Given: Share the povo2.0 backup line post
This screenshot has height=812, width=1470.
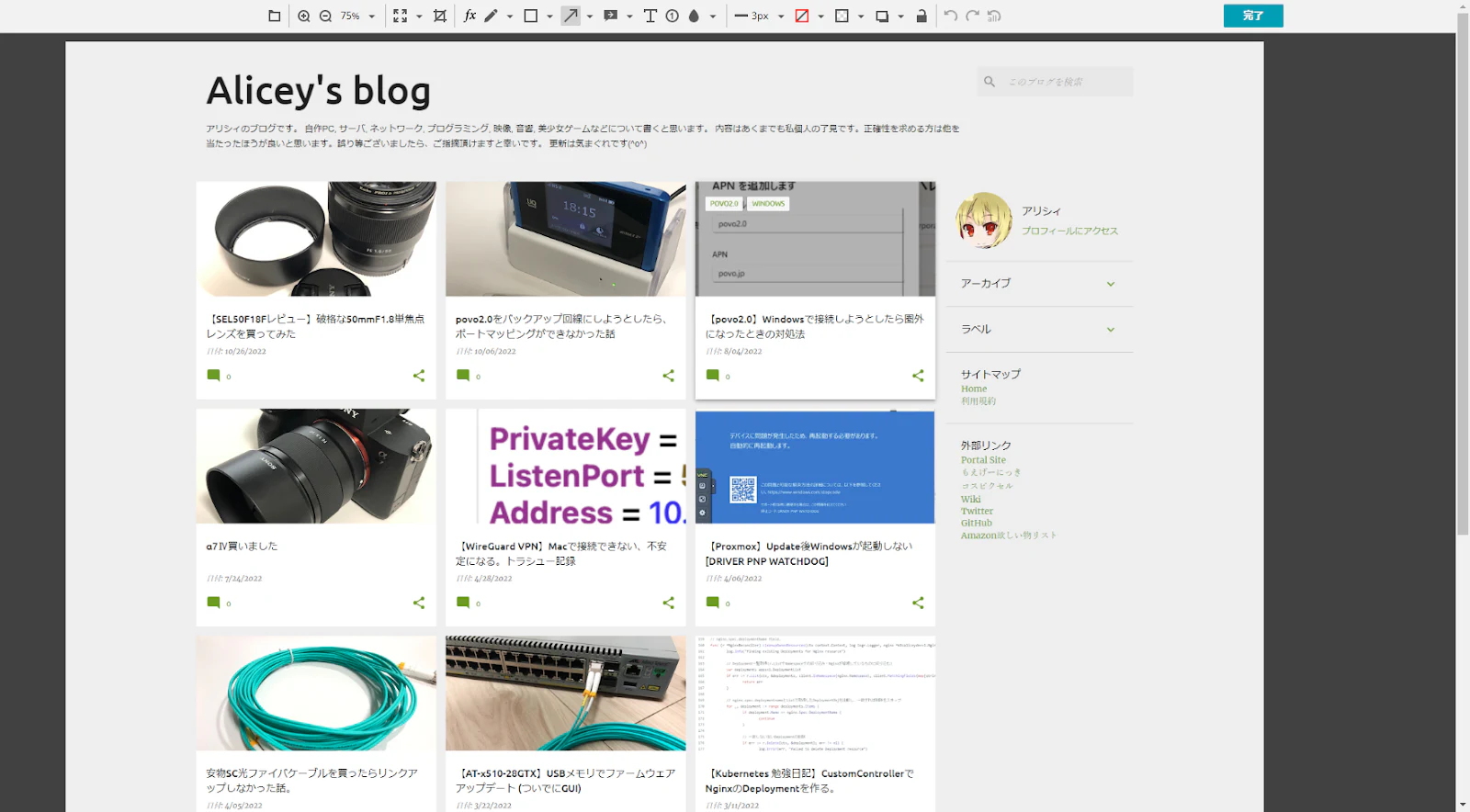Looking at the screenshot, I should click(668, 376).
